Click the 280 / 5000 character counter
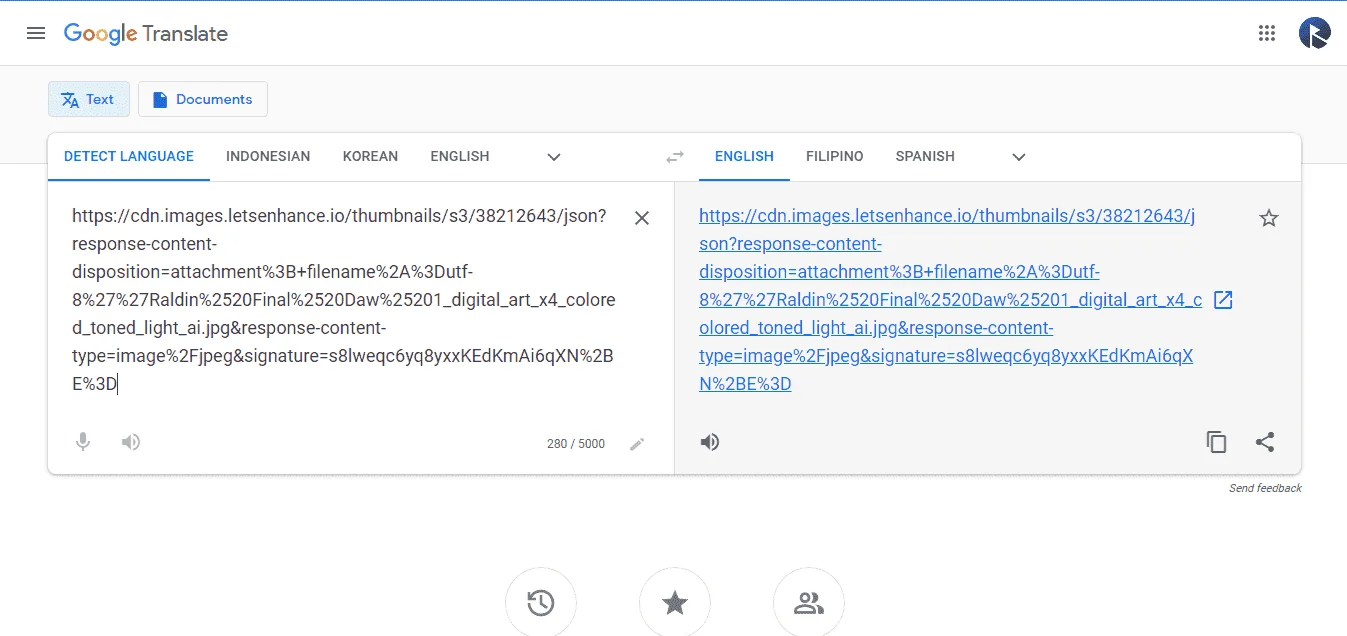This screenshot has width=1347, height=636. (576, 444)
